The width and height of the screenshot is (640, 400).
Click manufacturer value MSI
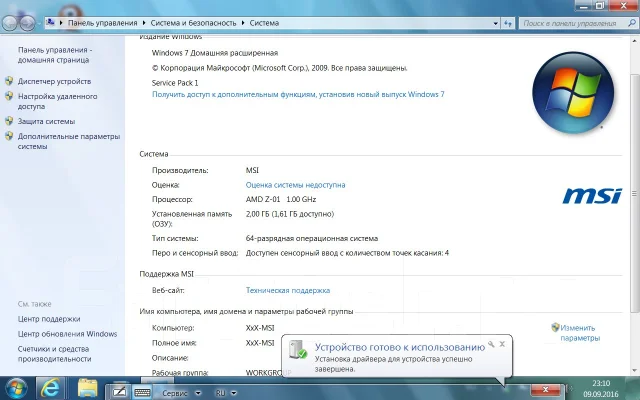[252, 170]
